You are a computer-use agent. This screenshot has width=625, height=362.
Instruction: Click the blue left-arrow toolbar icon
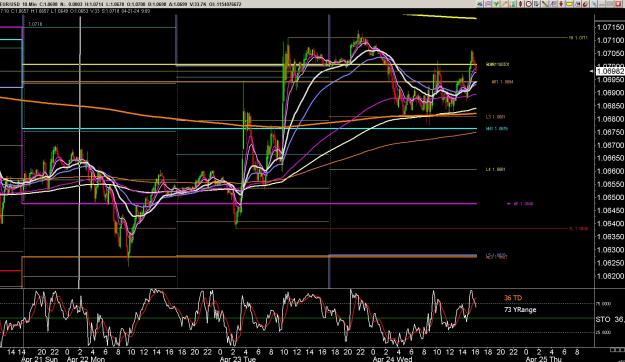coord(480,4)
